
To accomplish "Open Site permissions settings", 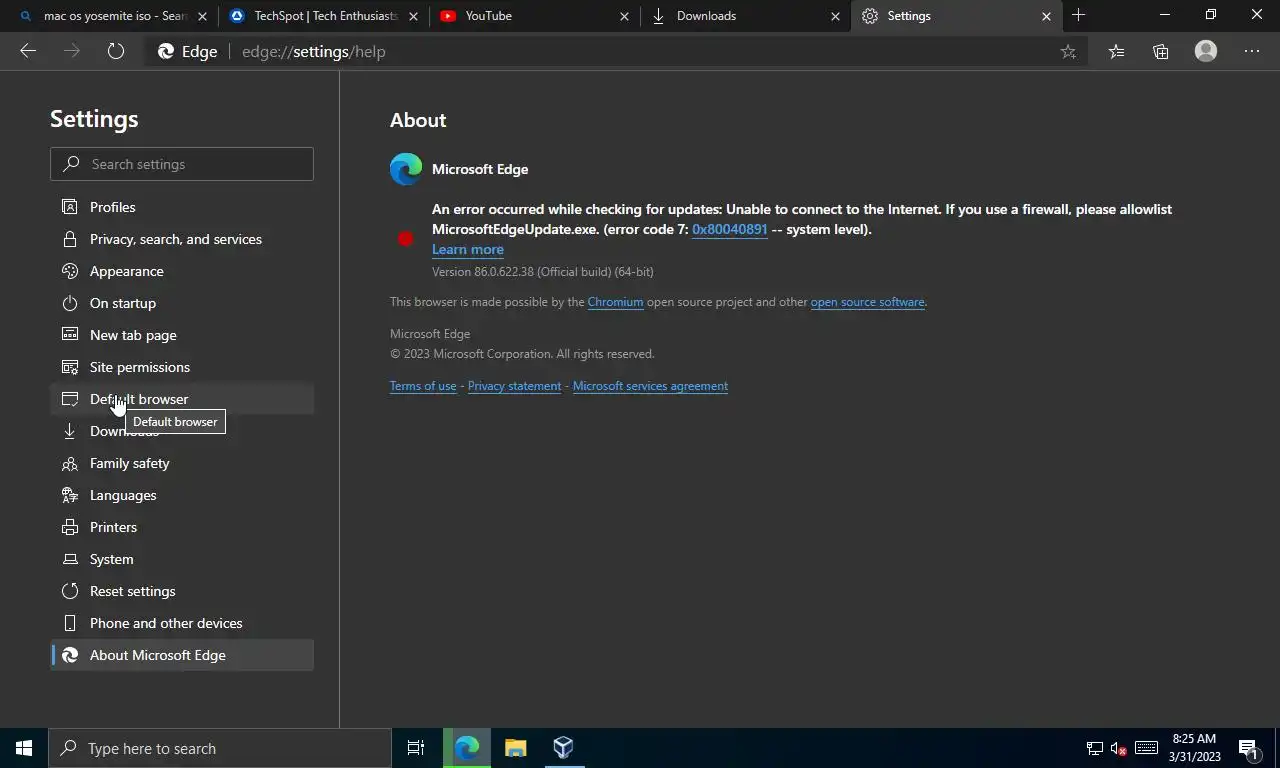I will point(182,367).
